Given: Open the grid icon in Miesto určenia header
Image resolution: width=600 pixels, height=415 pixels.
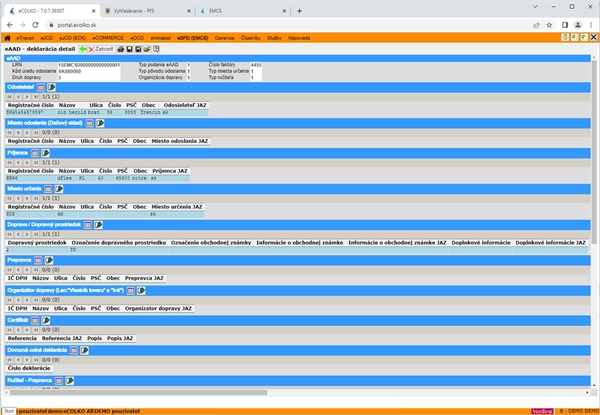Looking at the screenshot, I should coord(48,189).
